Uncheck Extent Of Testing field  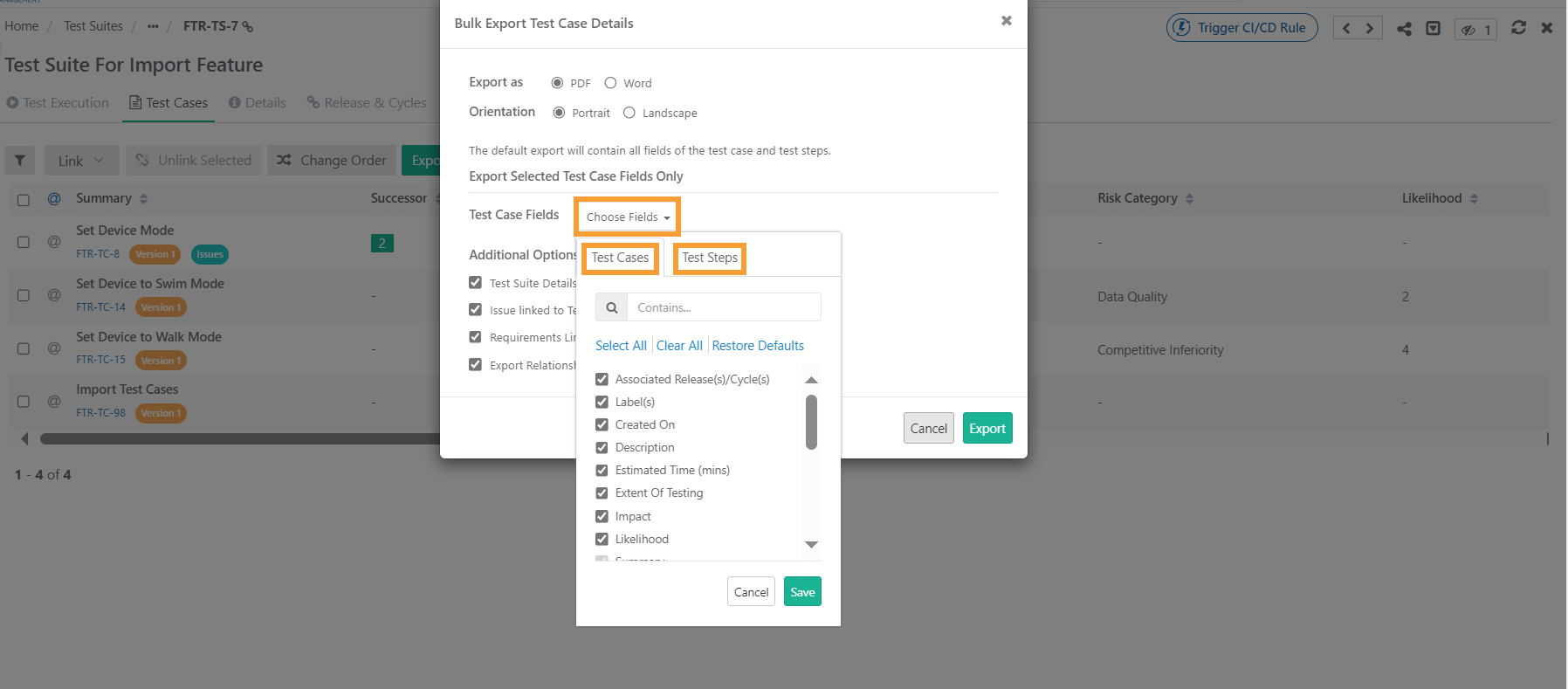click(602, 493)
